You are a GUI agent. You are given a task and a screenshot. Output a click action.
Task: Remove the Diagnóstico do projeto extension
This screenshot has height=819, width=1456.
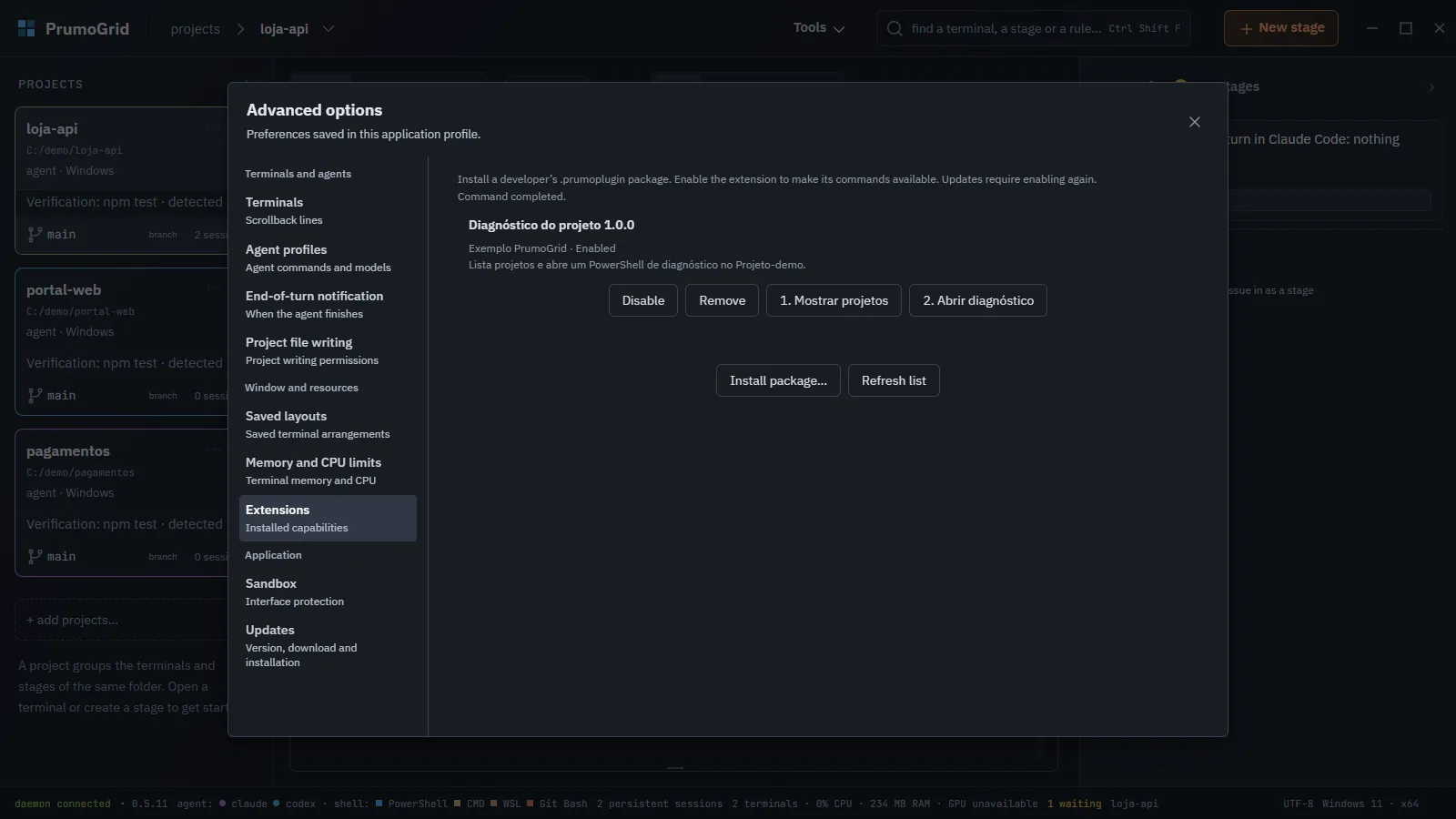coord(723,300)
